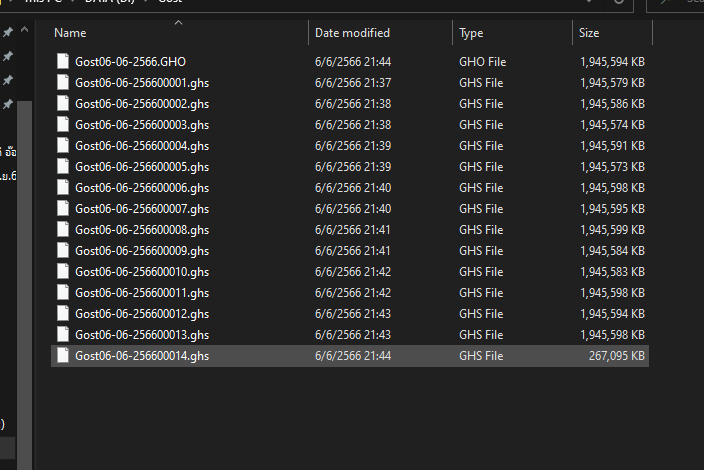Select the file name Gost06-06-256600008.ghs
This screenshot has width=704, height=470.
[142, 230]
